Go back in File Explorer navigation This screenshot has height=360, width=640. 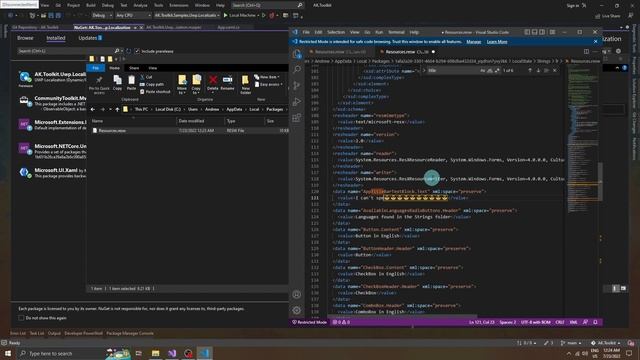click(93, 109)
